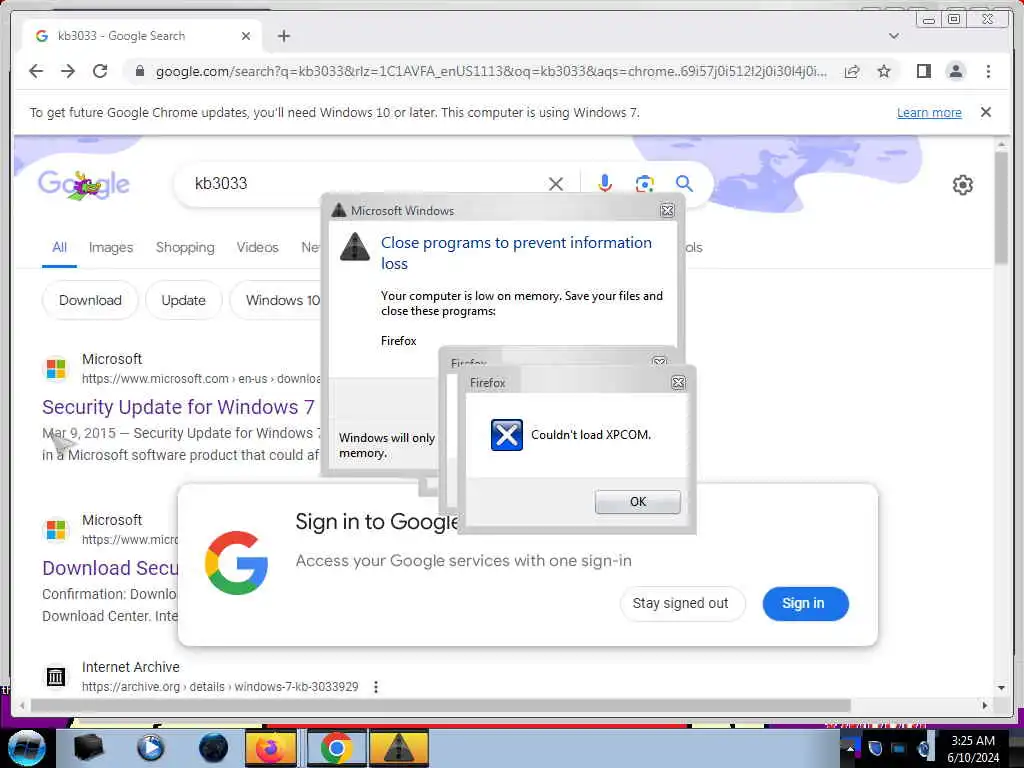This screenshot has height=768, width=1024.
Task: Click the Google doodle logo
Action: pos(84,185)
